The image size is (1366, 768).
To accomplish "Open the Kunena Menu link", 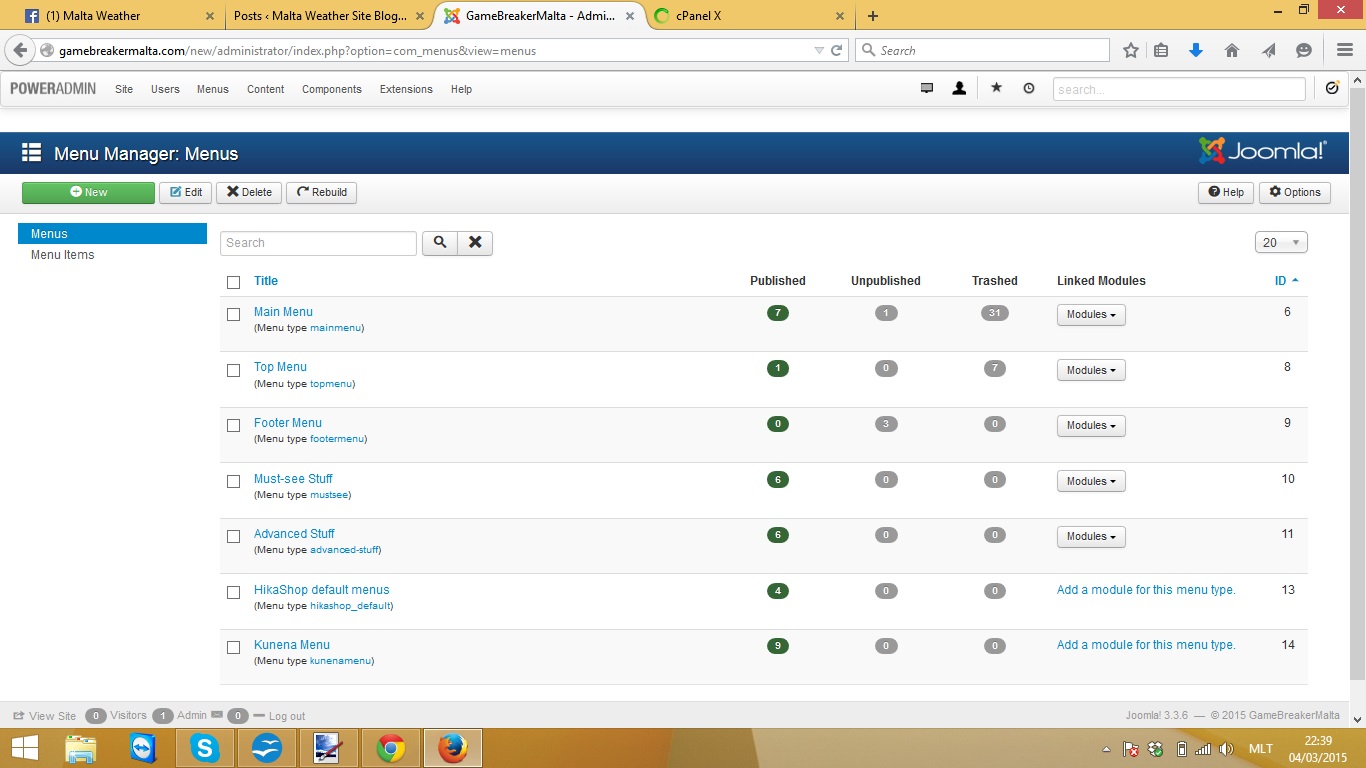I will [x=292, y=645].
